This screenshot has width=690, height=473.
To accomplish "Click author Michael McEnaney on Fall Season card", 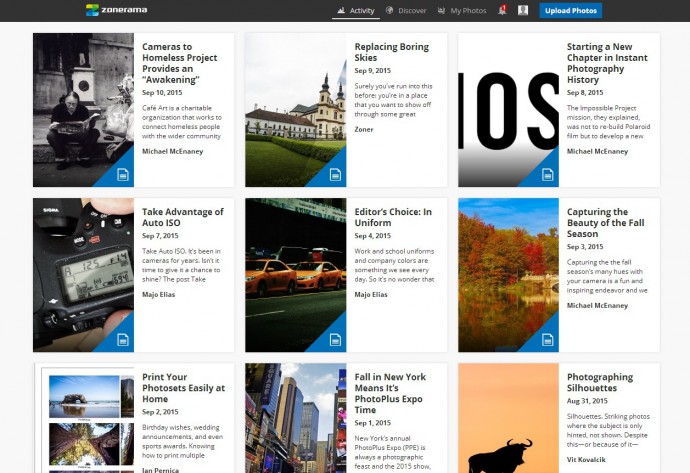I will click(597, 305).
